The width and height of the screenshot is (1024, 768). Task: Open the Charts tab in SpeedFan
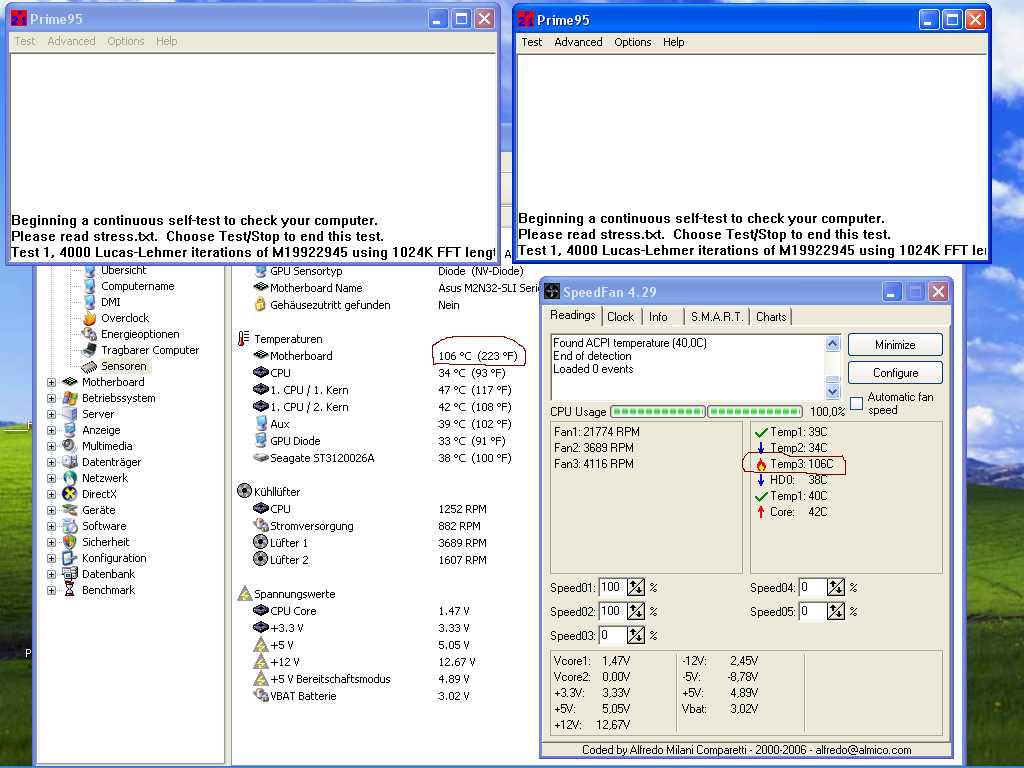point(771,317)
